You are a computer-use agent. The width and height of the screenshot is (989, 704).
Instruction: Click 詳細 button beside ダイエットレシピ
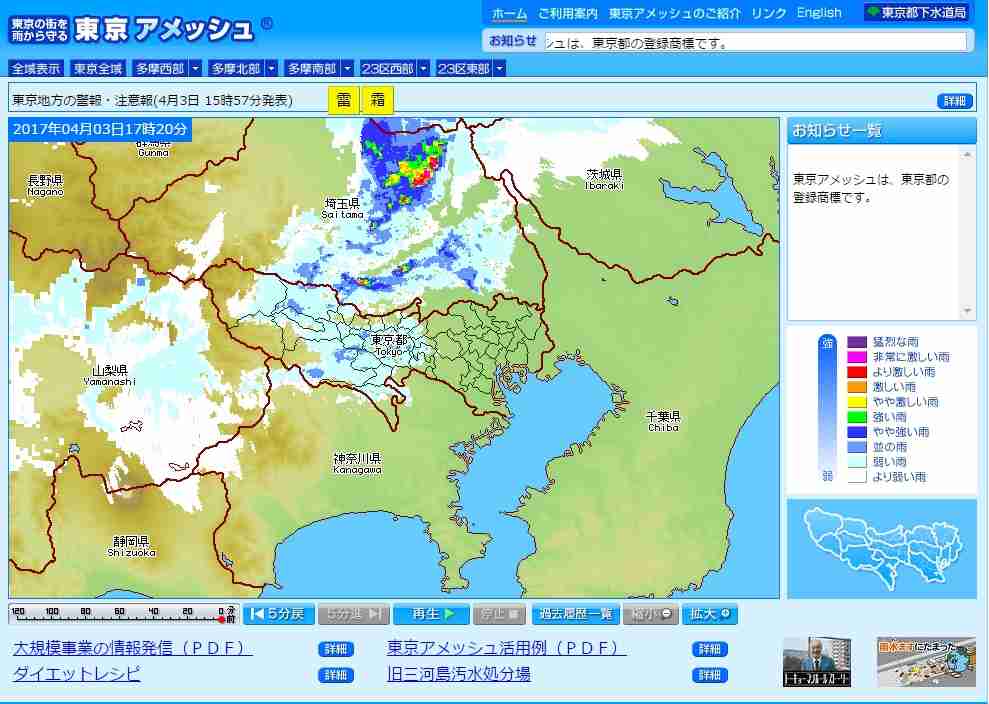pos(336,675)
